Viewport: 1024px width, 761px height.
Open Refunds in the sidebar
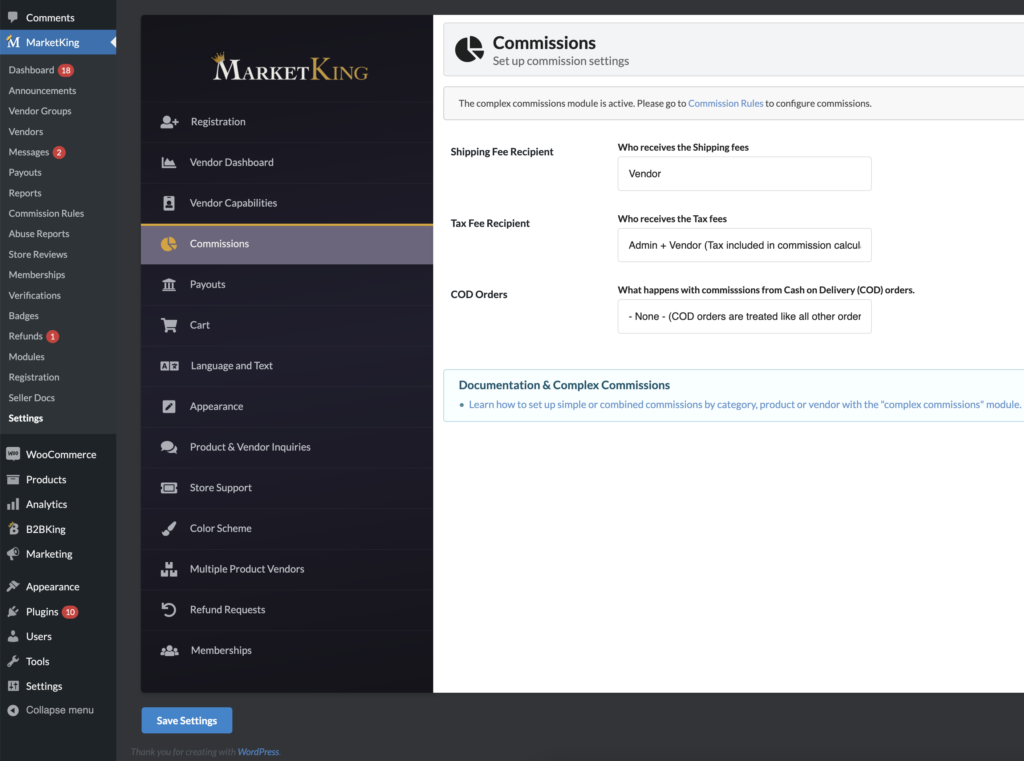pyautogui.click(x=25, y=336)
